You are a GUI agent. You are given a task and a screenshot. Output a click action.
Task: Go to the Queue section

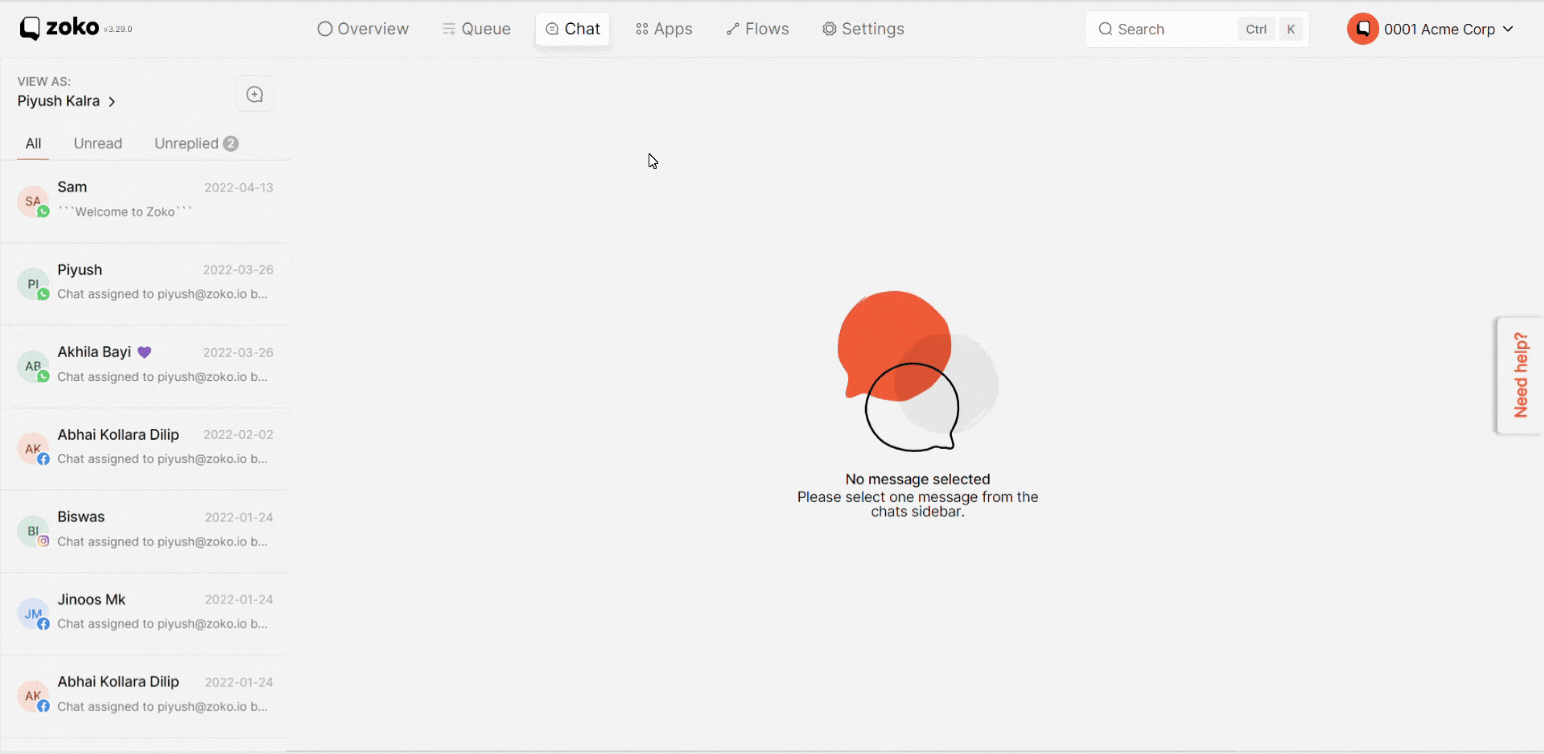pyautogui.click(x=476, y=29)
